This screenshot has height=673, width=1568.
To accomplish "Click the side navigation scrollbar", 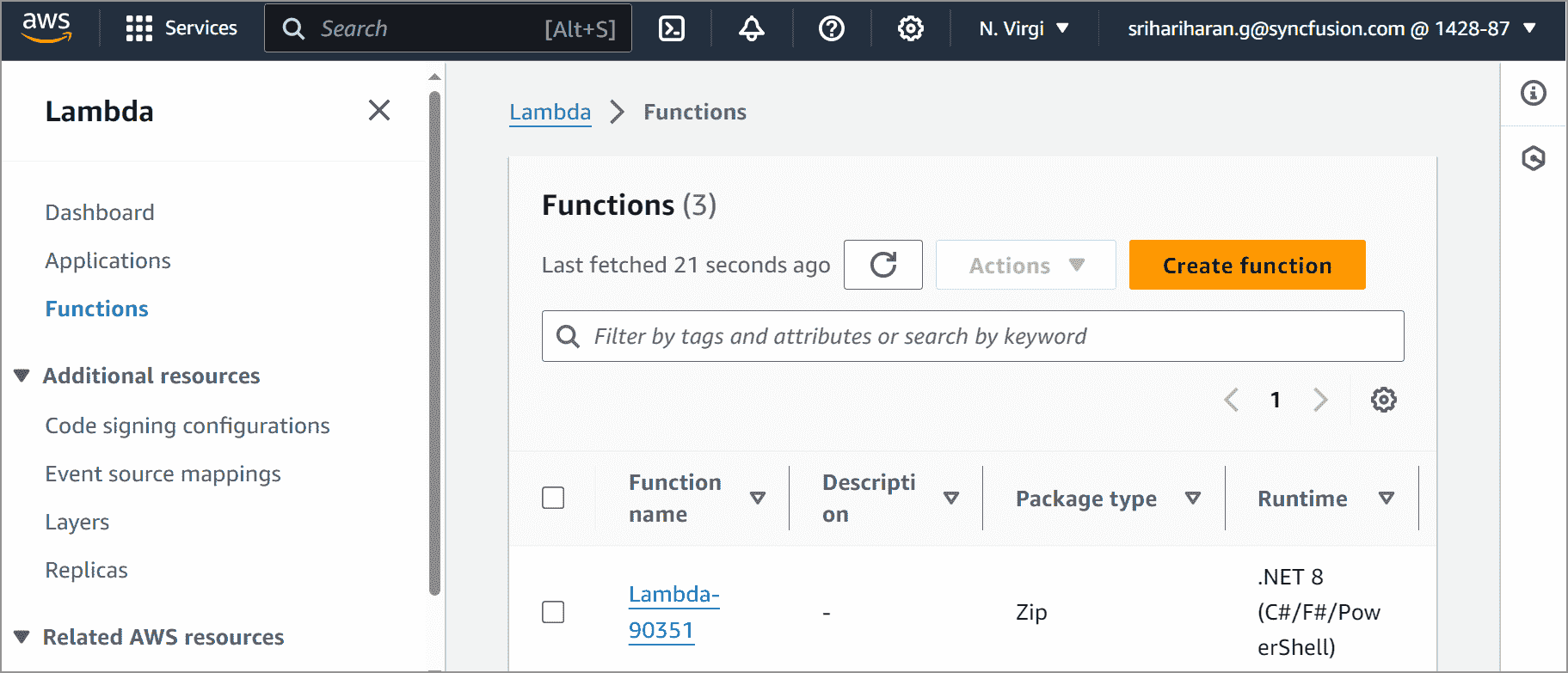I will [x=434, y=344].
